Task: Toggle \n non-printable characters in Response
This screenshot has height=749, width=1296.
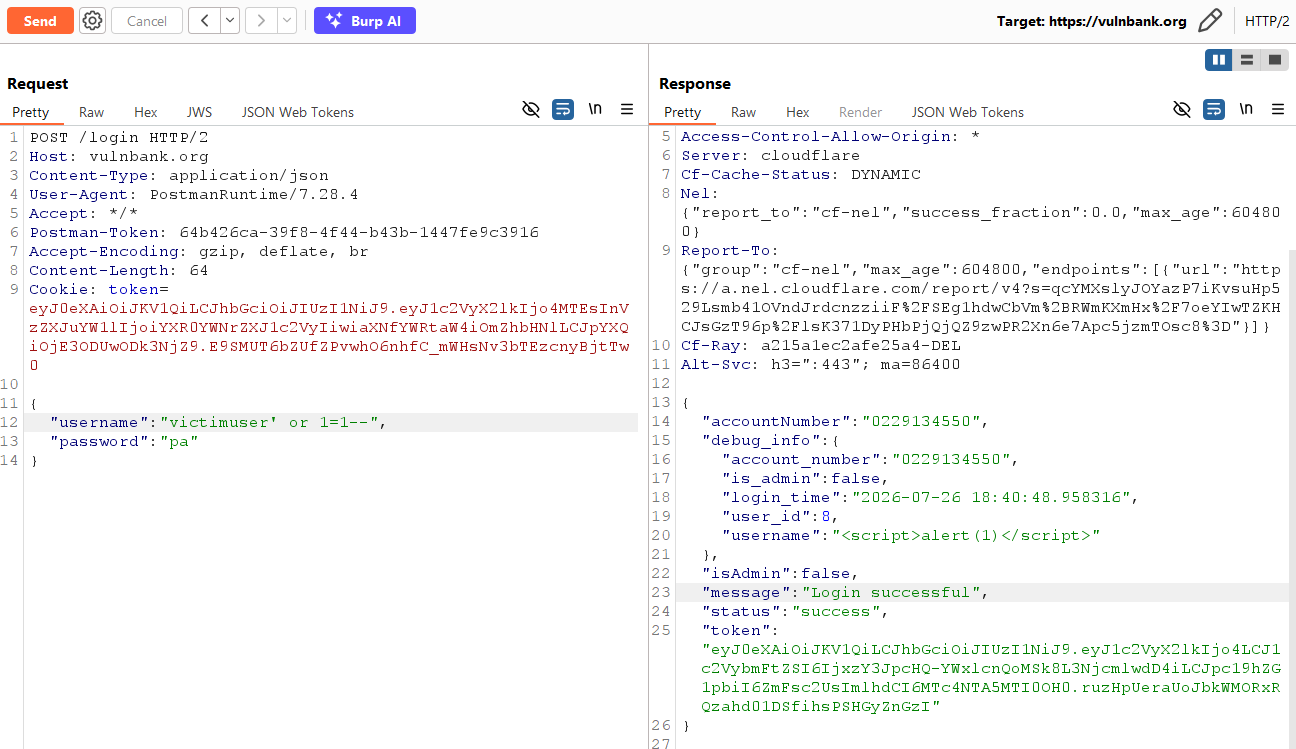Action: 1246,109
